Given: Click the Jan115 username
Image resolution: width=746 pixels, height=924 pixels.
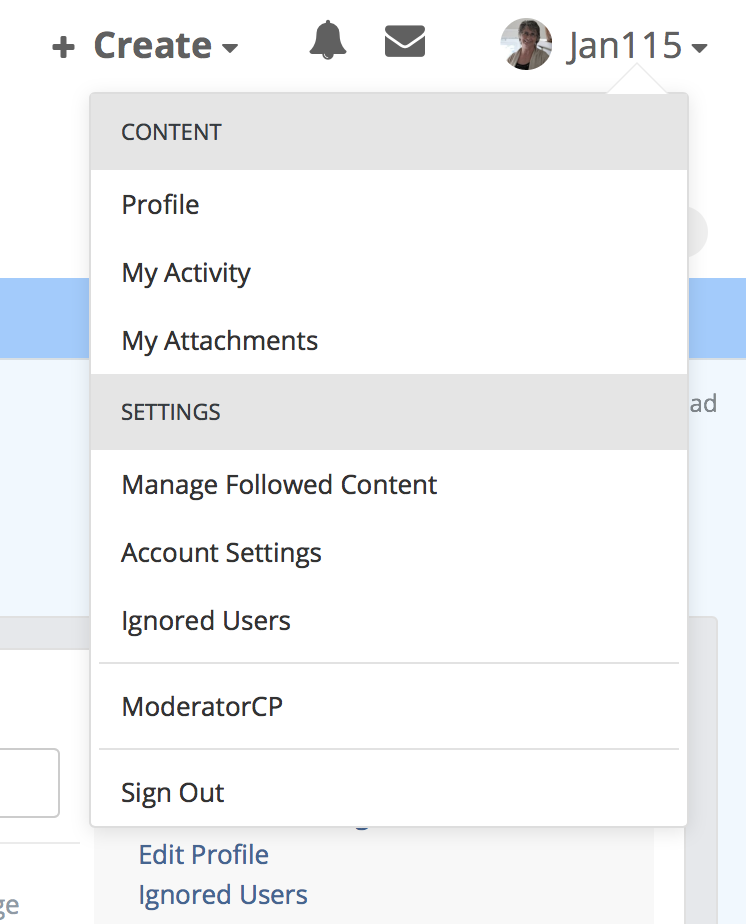Looking at the screenshot, I should point(624,45).
